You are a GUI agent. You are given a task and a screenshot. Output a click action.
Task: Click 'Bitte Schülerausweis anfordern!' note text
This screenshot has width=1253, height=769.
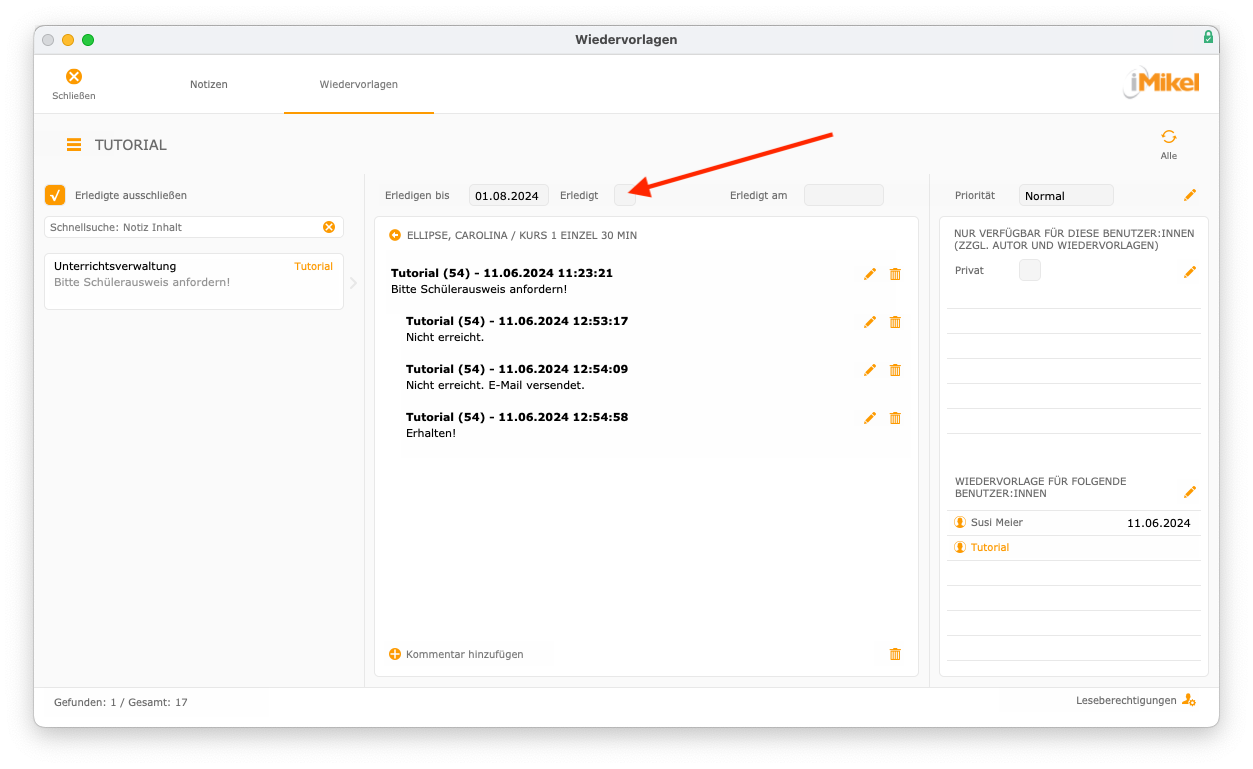pos(479,289)
